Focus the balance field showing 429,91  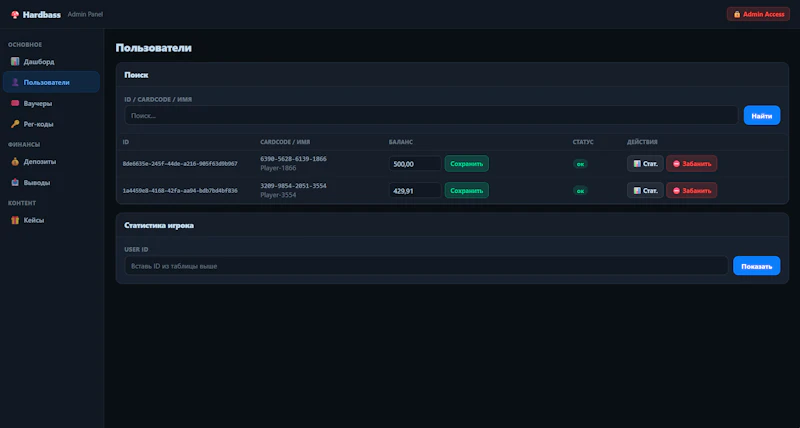(x=415, y=190)
